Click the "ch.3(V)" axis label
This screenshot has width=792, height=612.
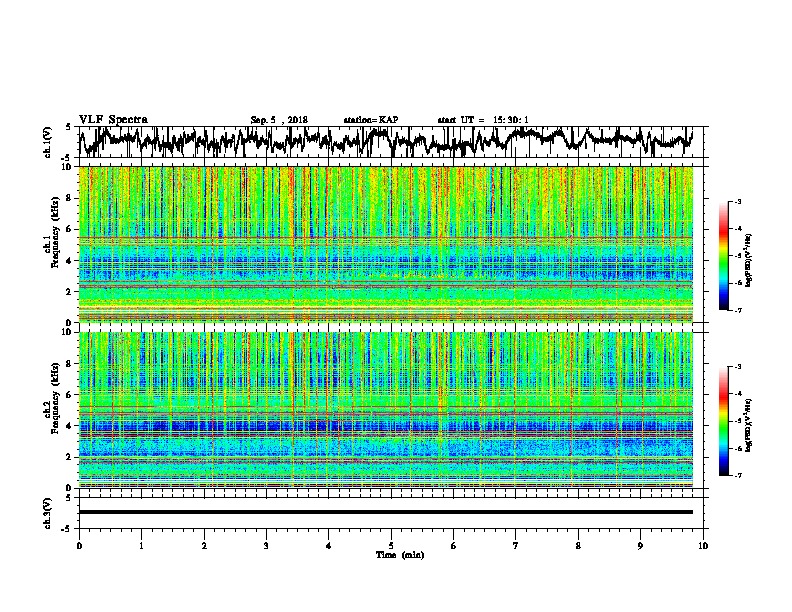[x=47, y=513]
